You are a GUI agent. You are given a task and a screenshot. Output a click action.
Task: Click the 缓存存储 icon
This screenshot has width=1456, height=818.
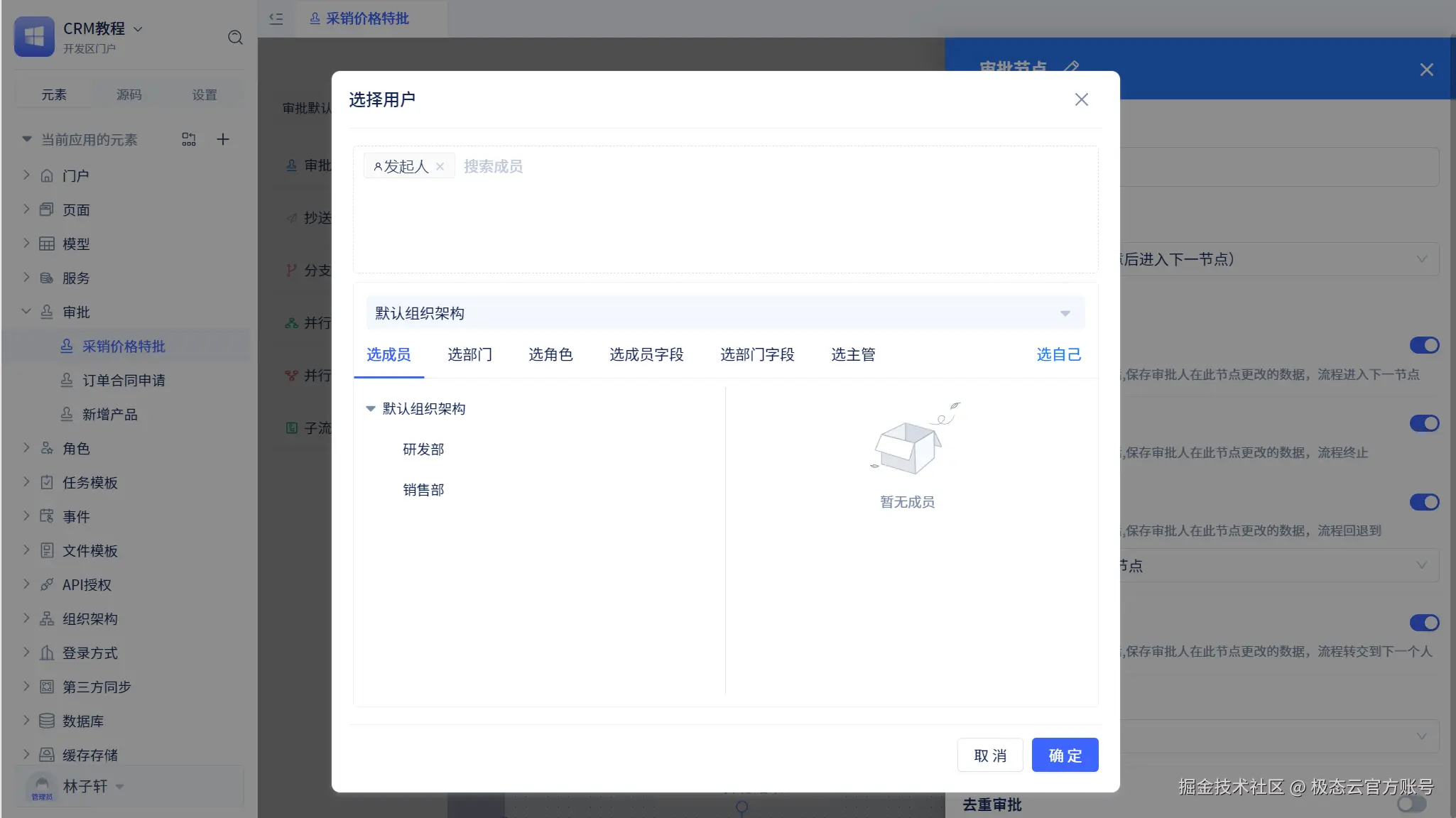click(x=46, y=754)
